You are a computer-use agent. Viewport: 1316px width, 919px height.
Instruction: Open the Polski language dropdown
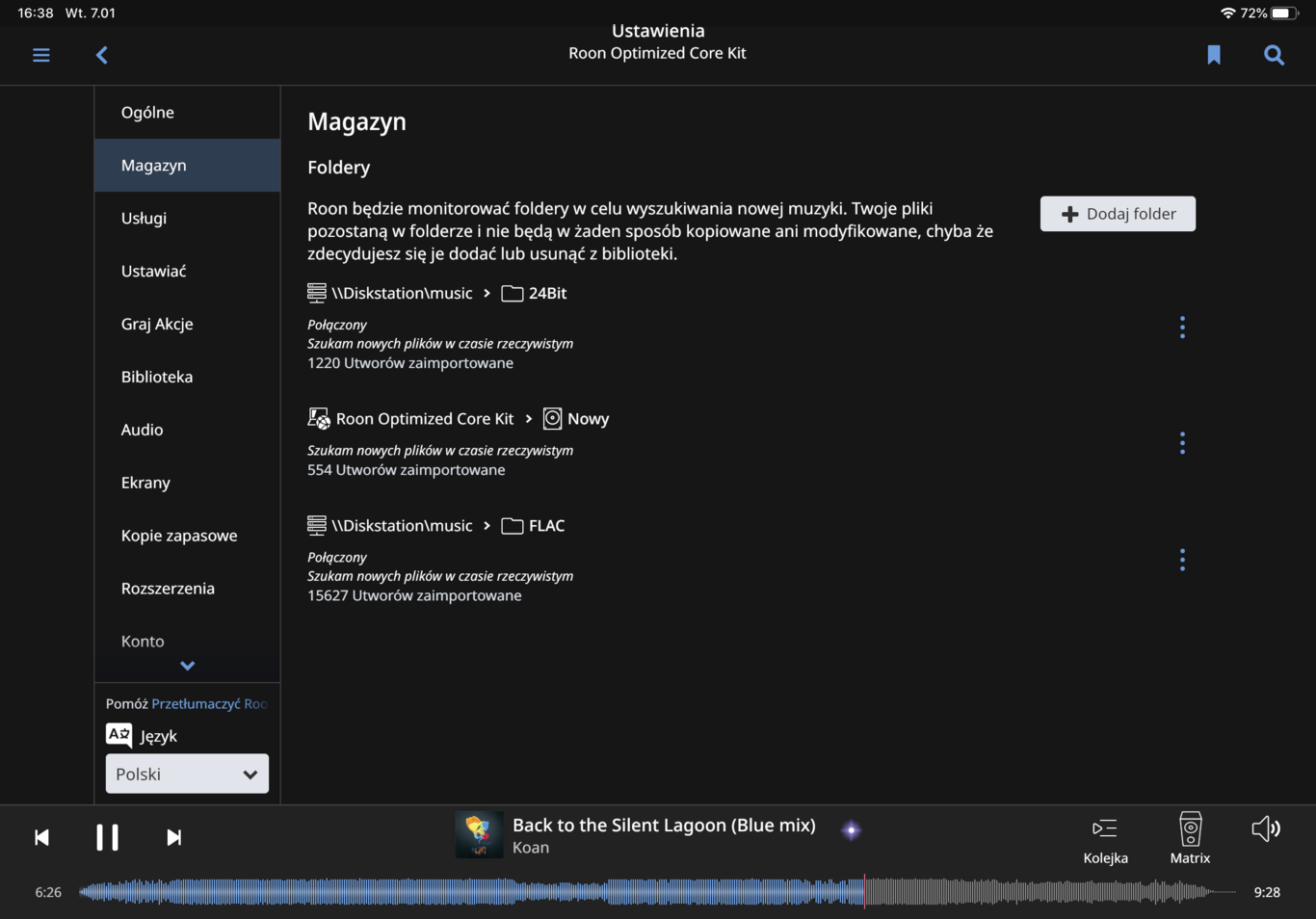(187, 775)
